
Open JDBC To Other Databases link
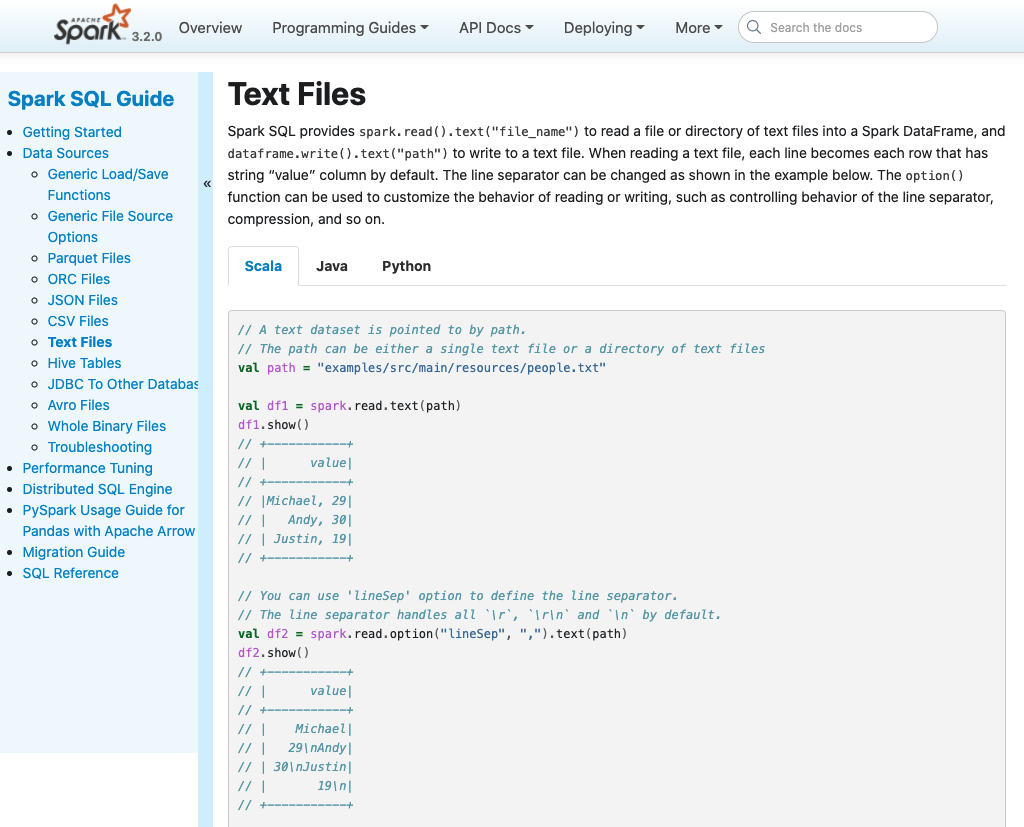[123, 383]
